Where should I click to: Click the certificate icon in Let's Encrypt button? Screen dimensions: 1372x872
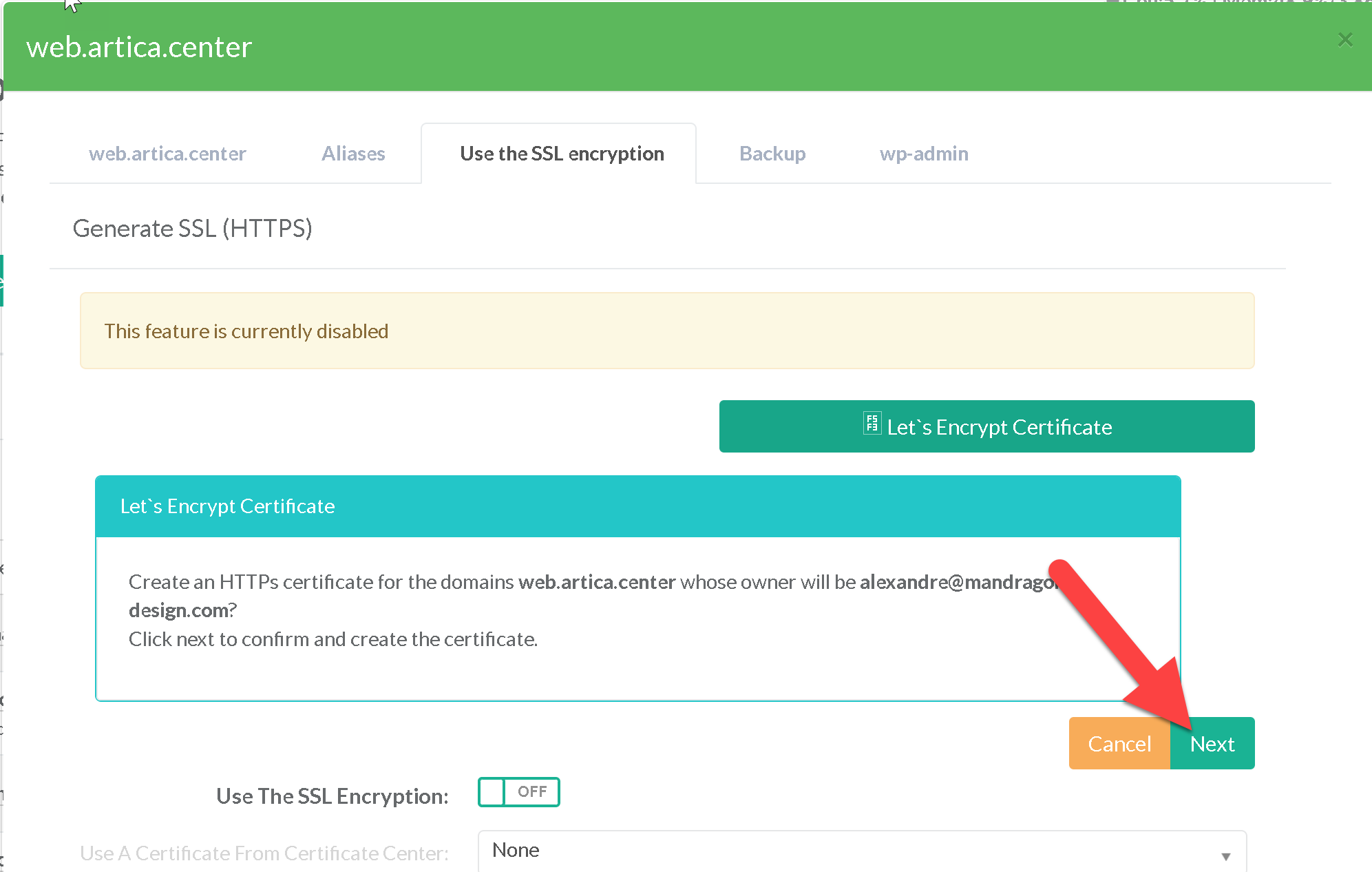pyautogui.click(x=872, y=423)
